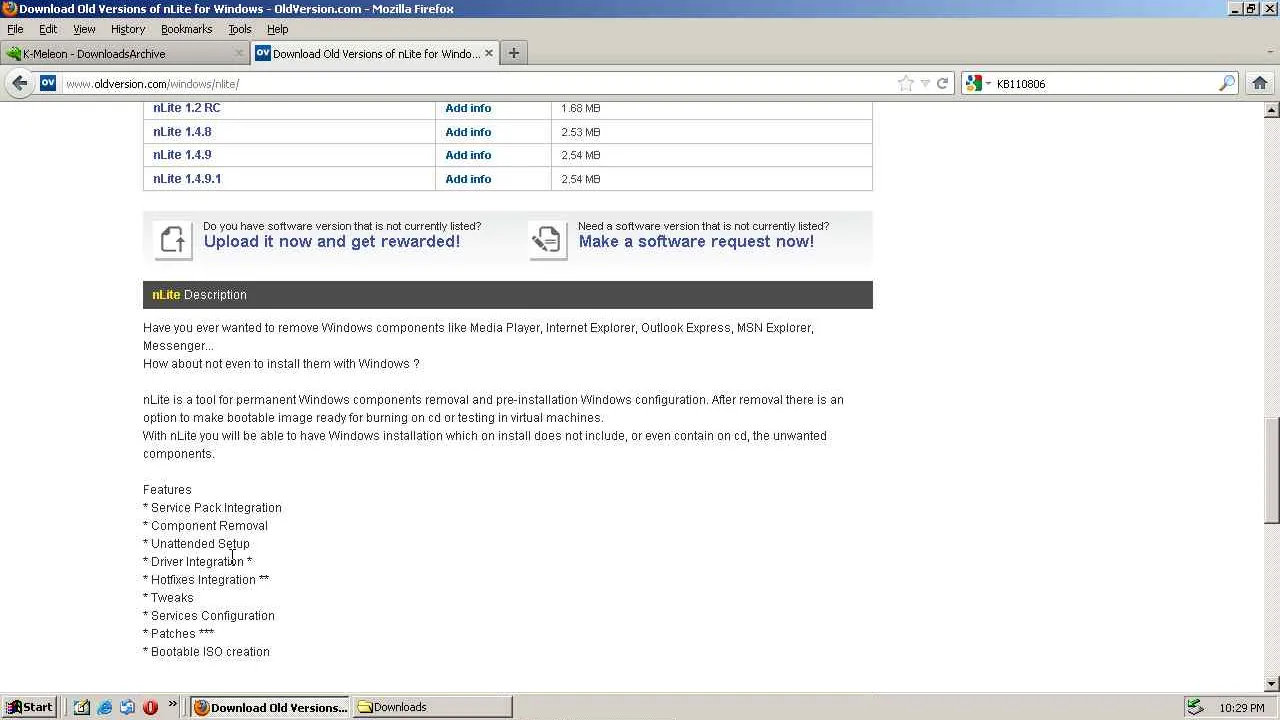Open the View menu
Screen dimensions: 1280x720
tap(84, 29)
